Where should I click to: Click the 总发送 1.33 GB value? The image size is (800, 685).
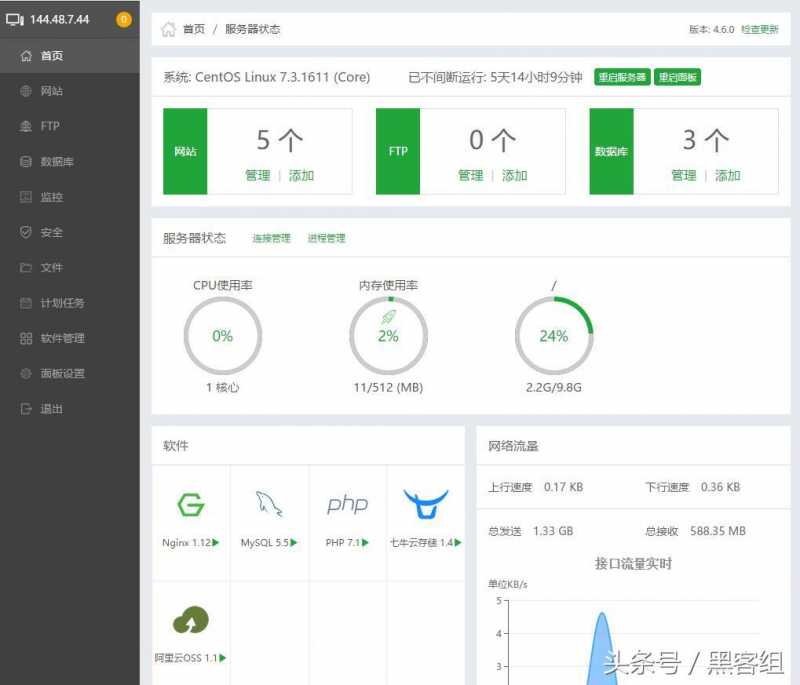pos(553,531)
